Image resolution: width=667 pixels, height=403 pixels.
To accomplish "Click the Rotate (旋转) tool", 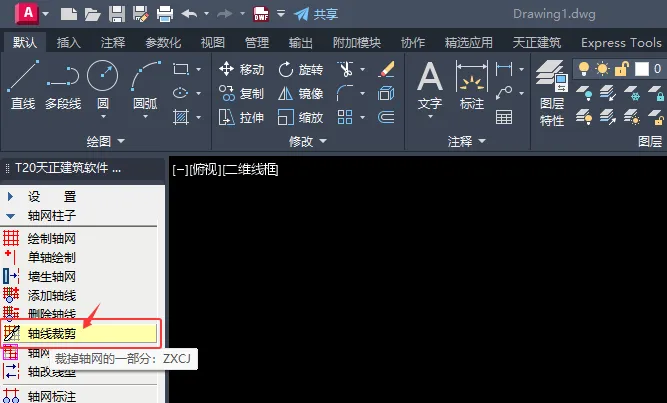I will click(300, 69).
